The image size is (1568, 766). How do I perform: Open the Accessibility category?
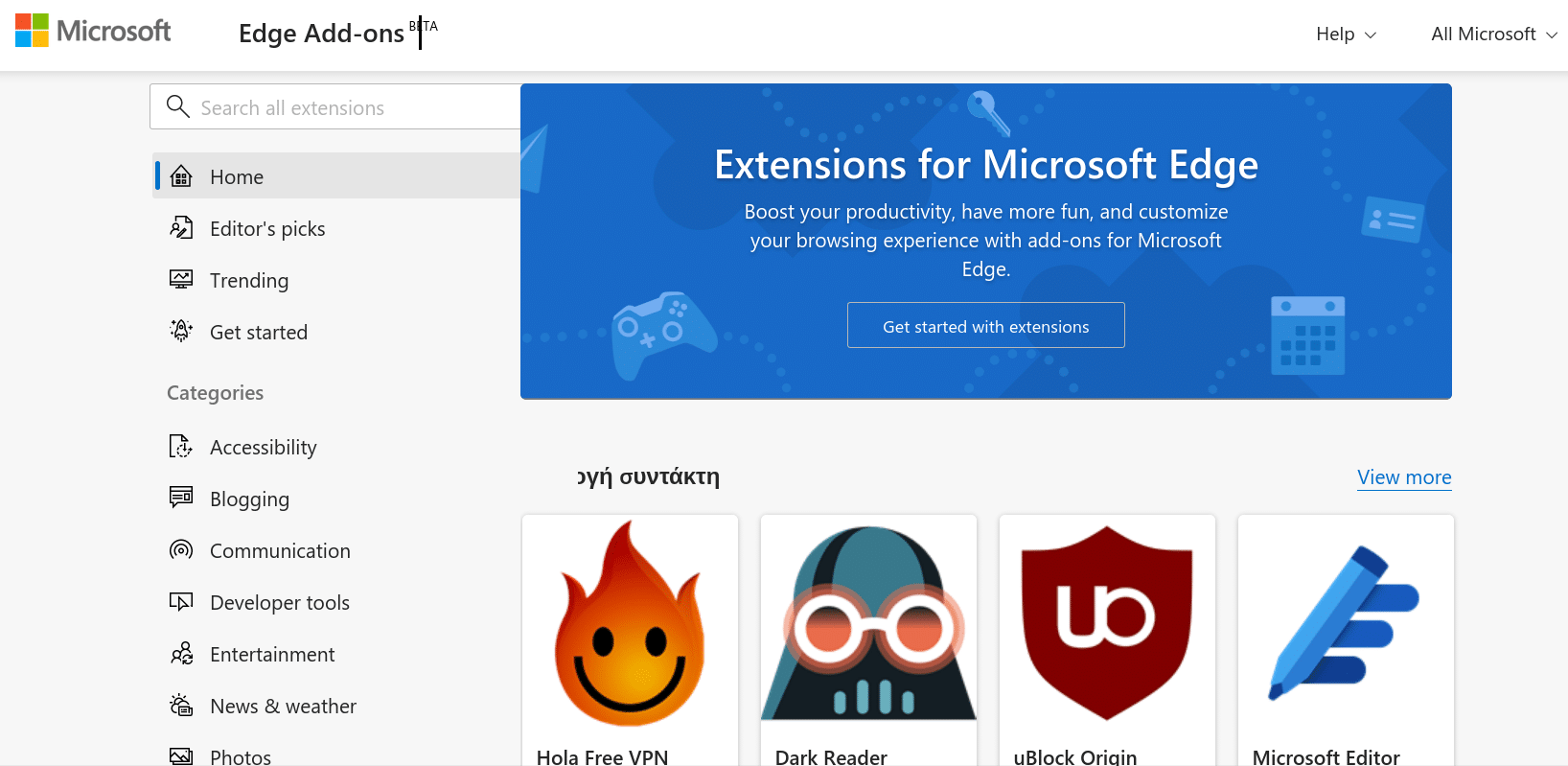tap(336, 447)
